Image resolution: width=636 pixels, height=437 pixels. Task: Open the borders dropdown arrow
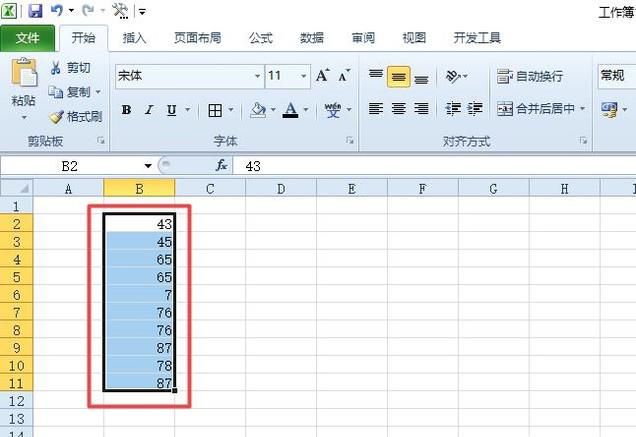pyautogui.click(x=230, y=110)
